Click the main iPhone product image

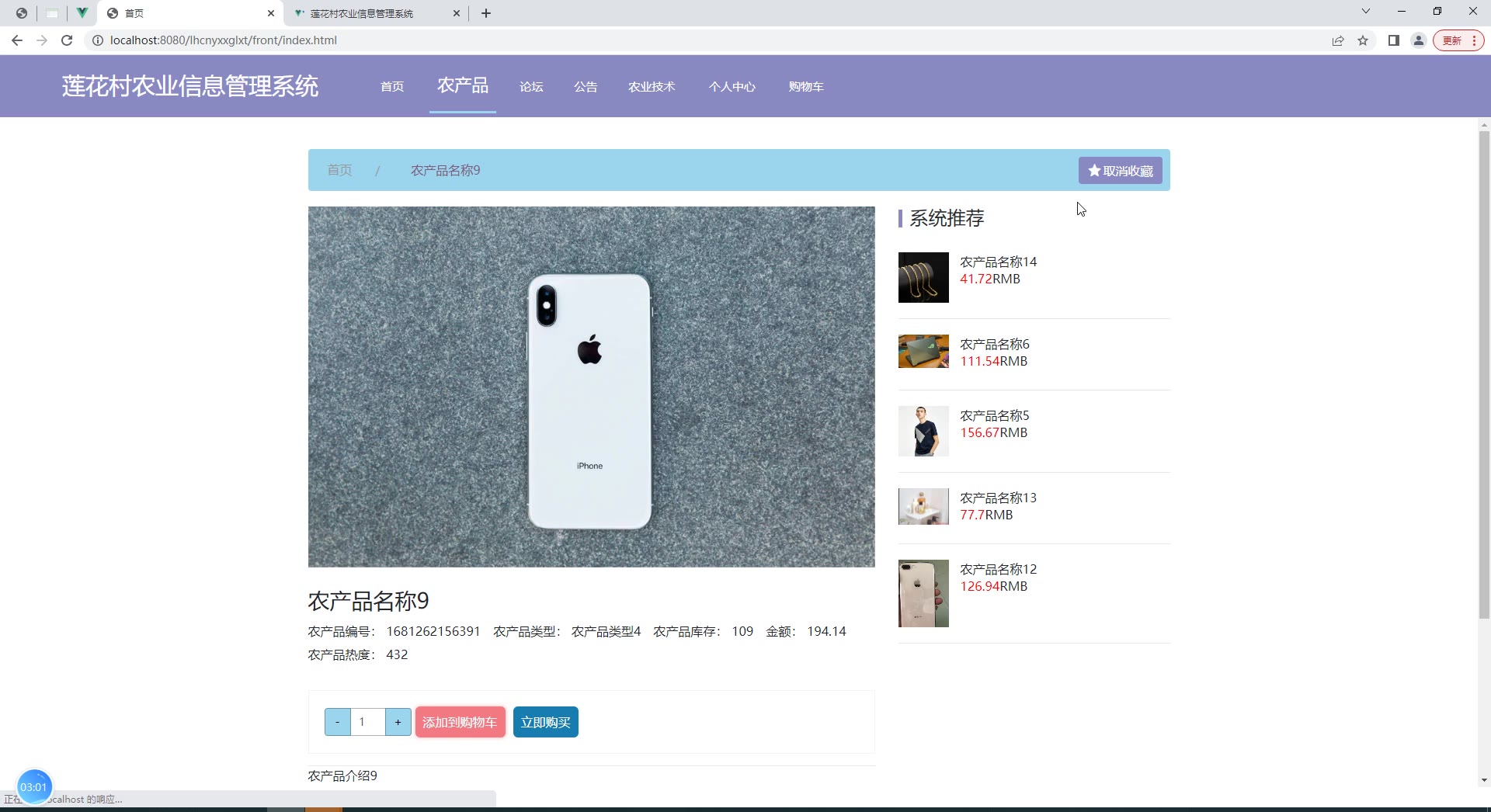[591, 387]
